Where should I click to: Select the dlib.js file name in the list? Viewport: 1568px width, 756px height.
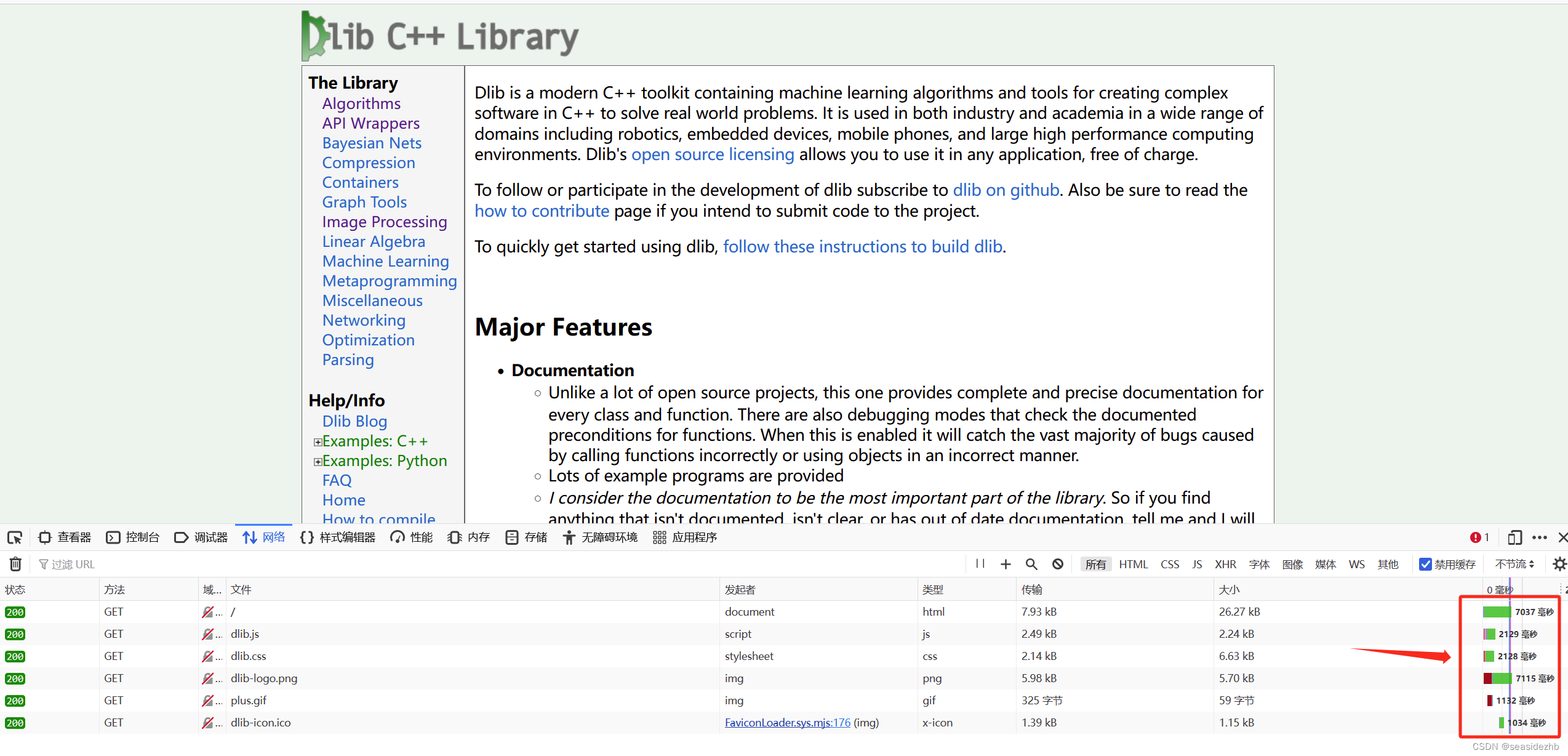point(245,634)
